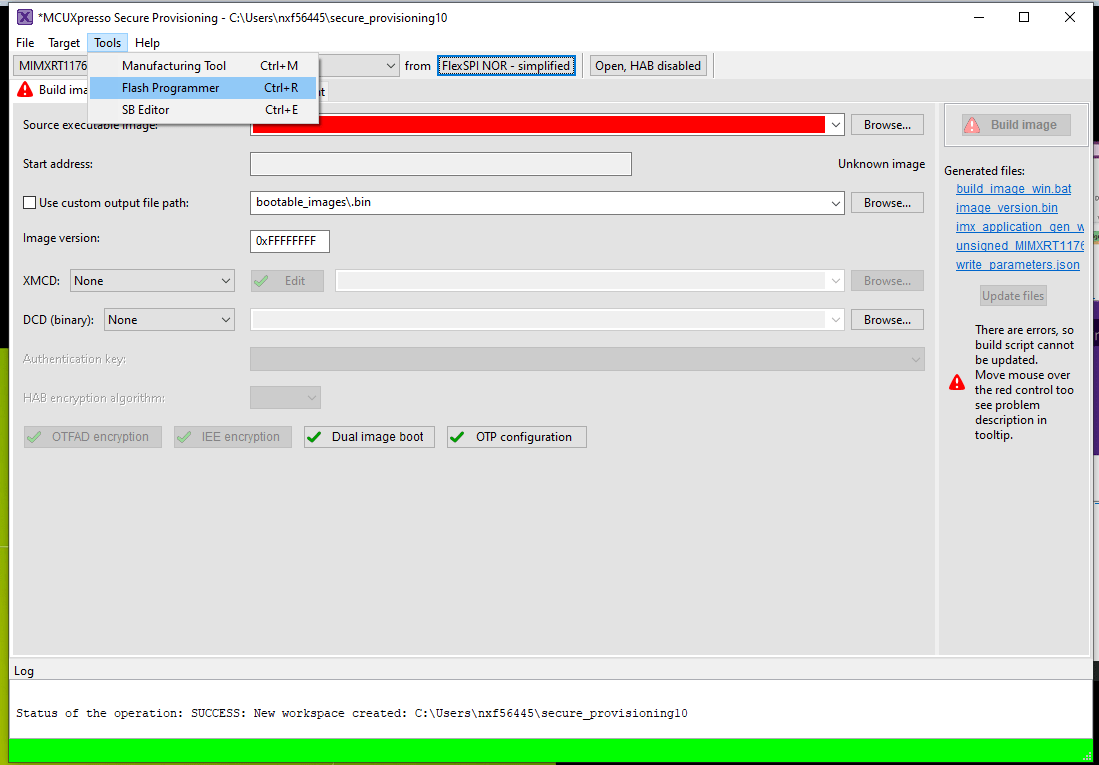This screenshot has height=765, width=1099.
Task: Expand the Source executable image dropdown
Action: point(835,124)
